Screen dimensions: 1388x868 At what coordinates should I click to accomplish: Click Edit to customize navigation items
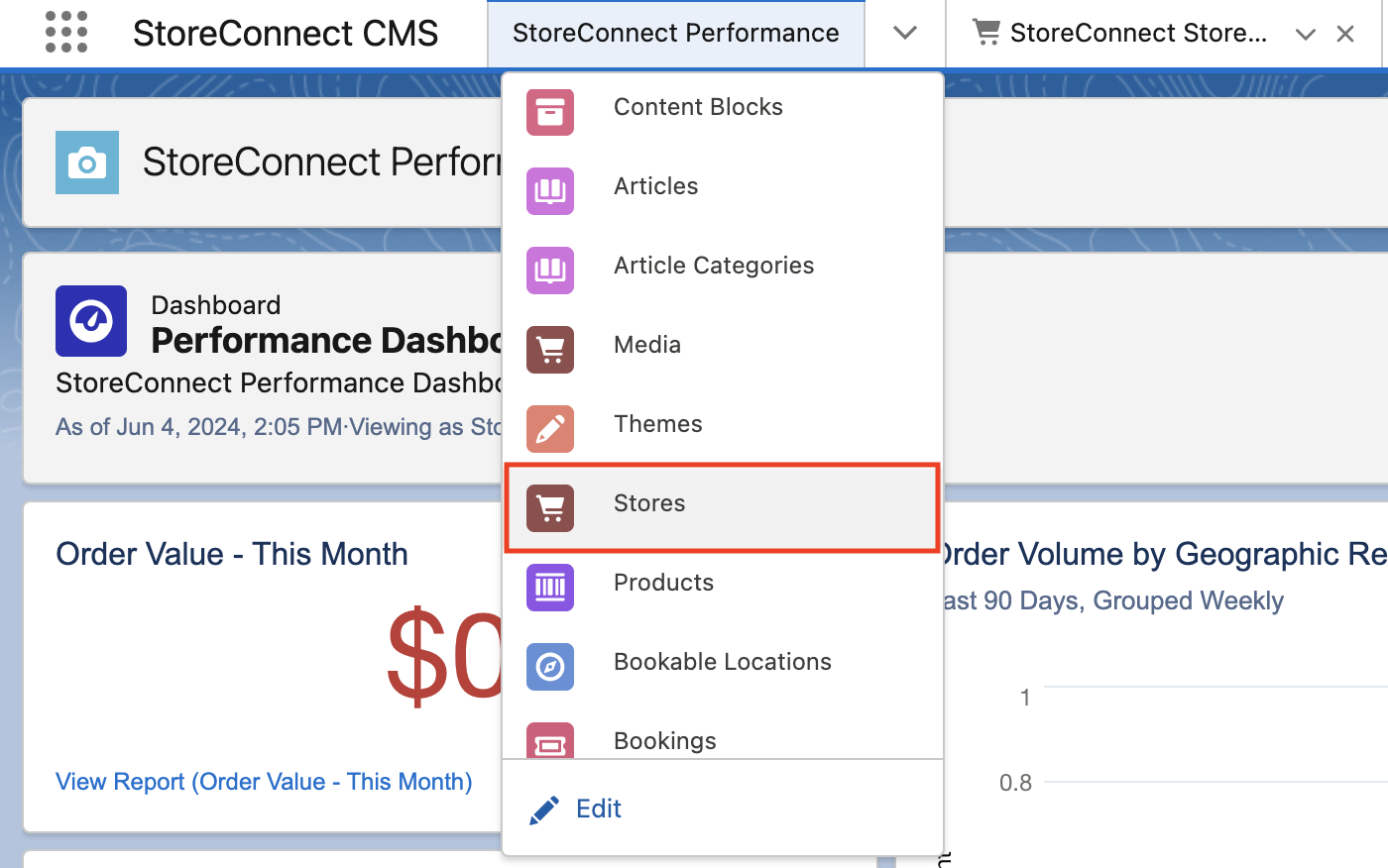599,810
